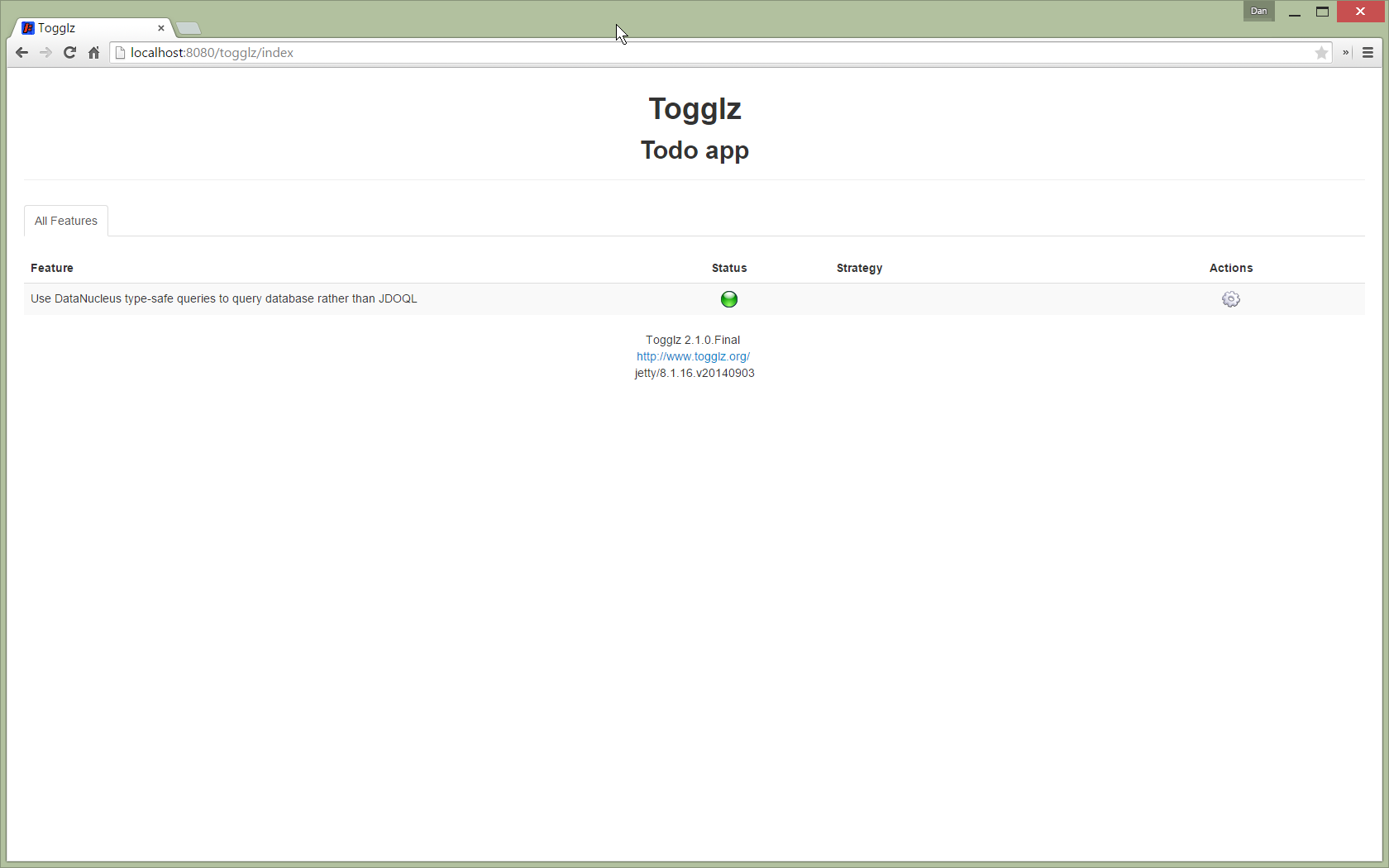Close the browser window
1389x868 pixels.
pyautogui.click(x=1360, y=12)
